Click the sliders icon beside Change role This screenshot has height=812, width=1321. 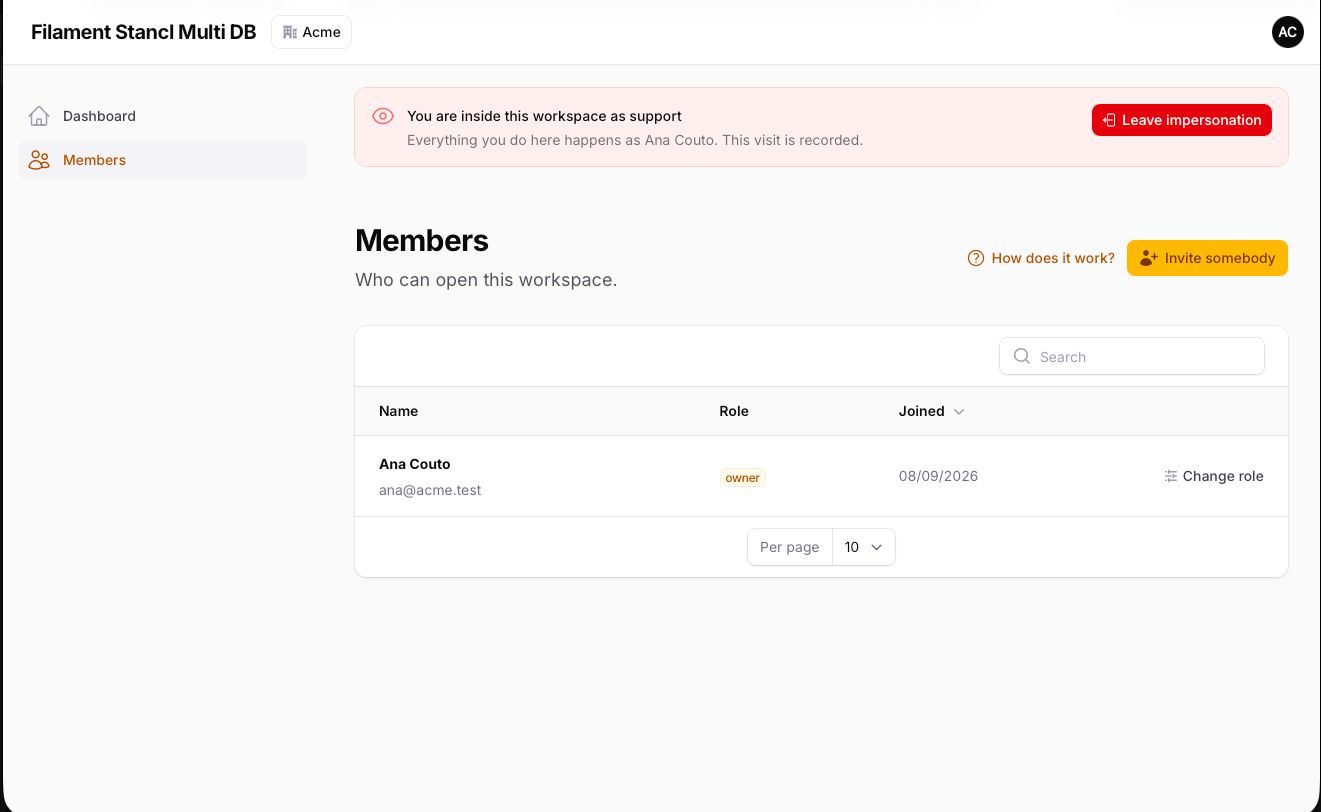(x=1171, y=476)
